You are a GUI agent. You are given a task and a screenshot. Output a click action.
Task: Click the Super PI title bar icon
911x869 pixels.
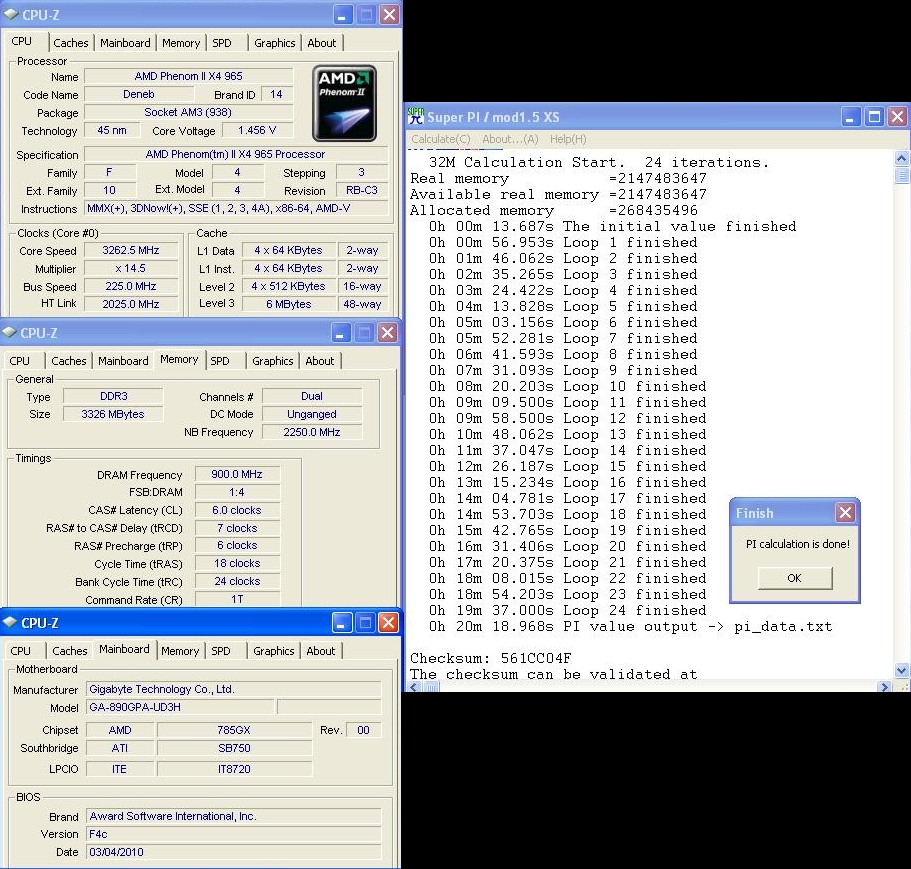(416, 117)
